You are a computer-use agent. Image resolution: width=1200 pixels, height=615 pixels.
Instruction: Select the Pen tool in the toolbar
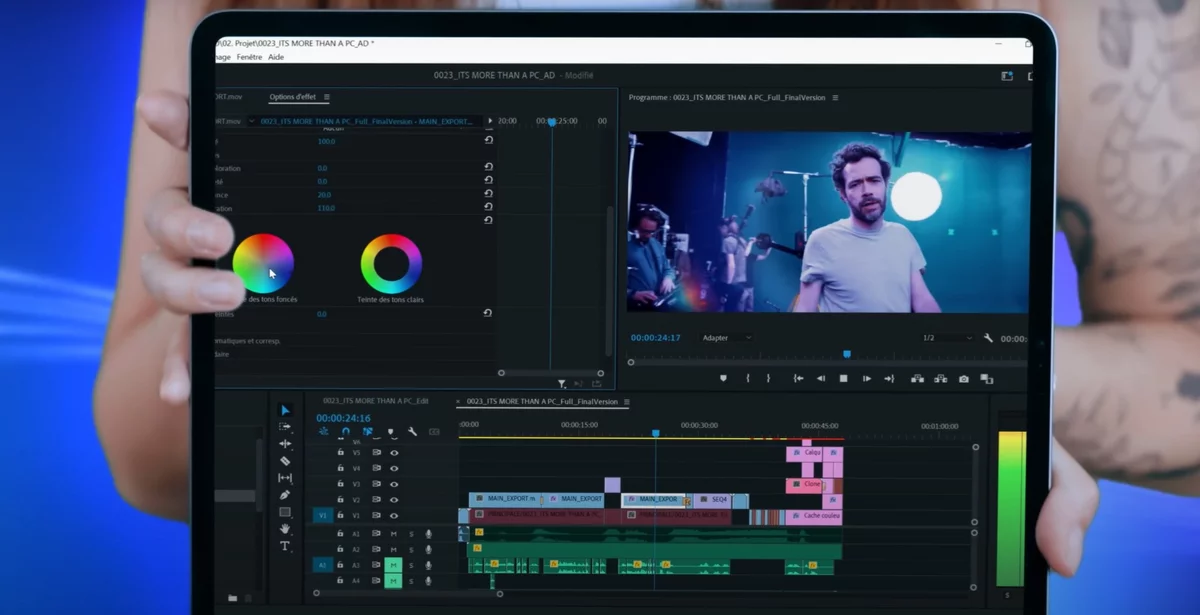tap(285, 495)
